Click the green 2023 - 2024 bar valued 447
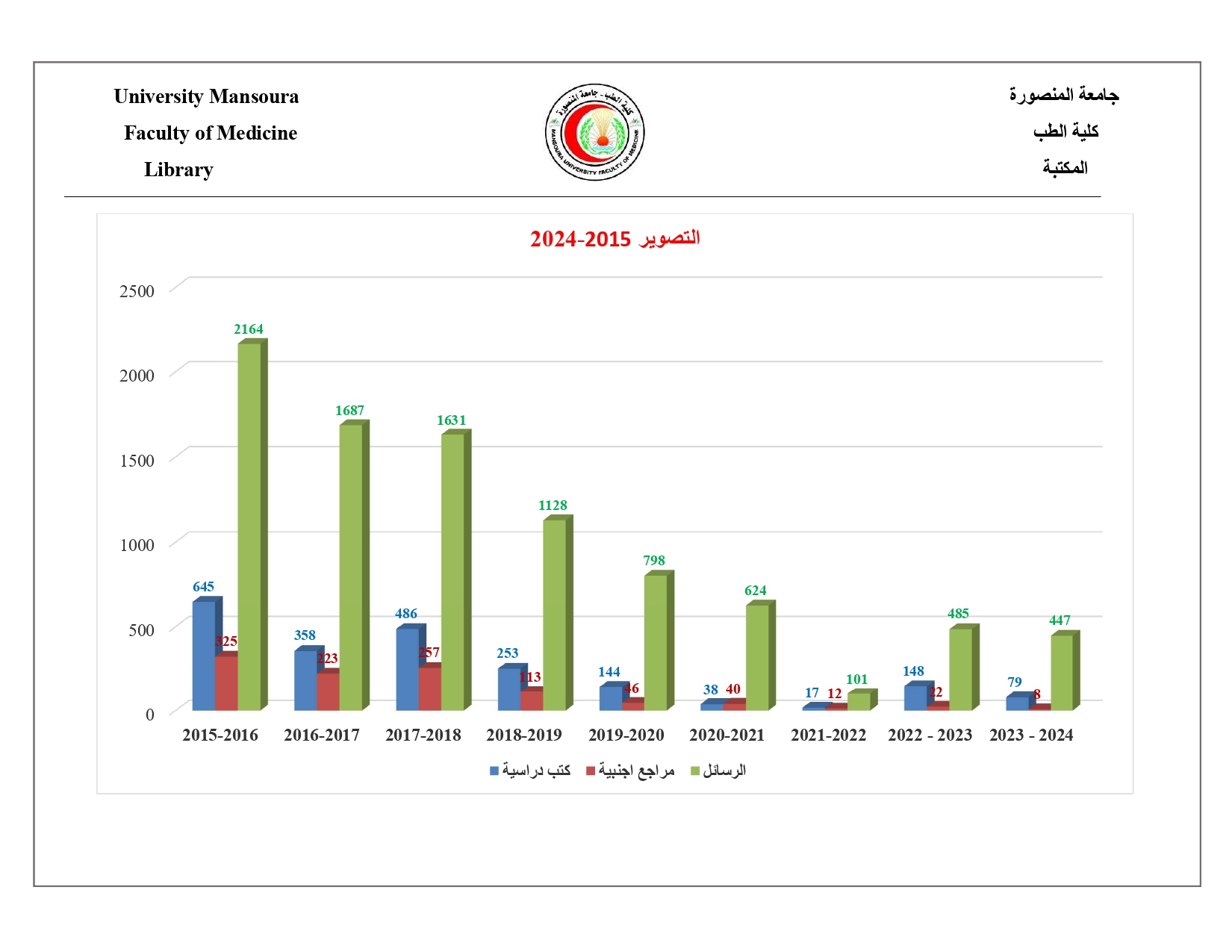 (x=1062, y=672)
